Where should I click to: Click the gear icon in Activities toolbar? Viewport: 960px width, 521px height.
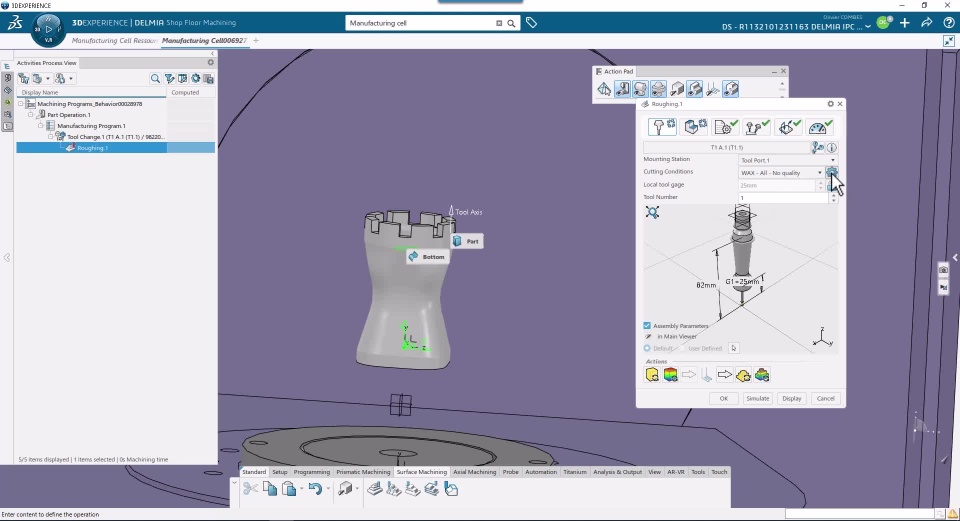[195, 78]
